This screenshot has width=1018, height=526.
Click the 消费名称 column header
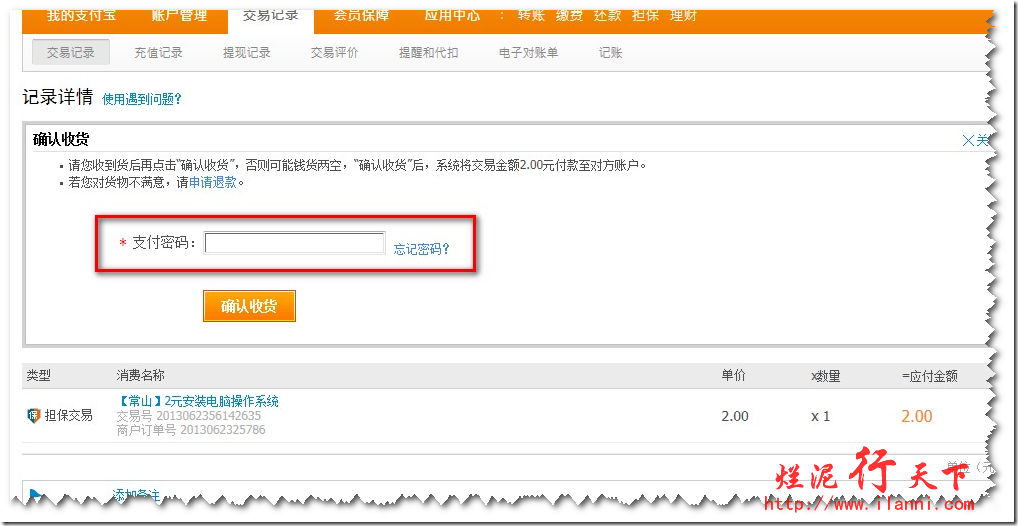140,376
